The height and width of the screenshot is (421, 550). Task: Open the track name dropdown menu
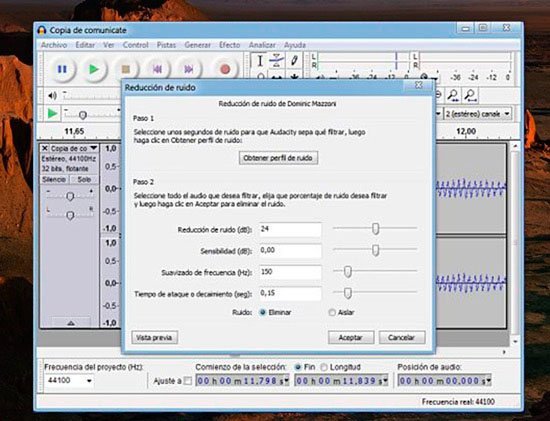coord(93,148)
